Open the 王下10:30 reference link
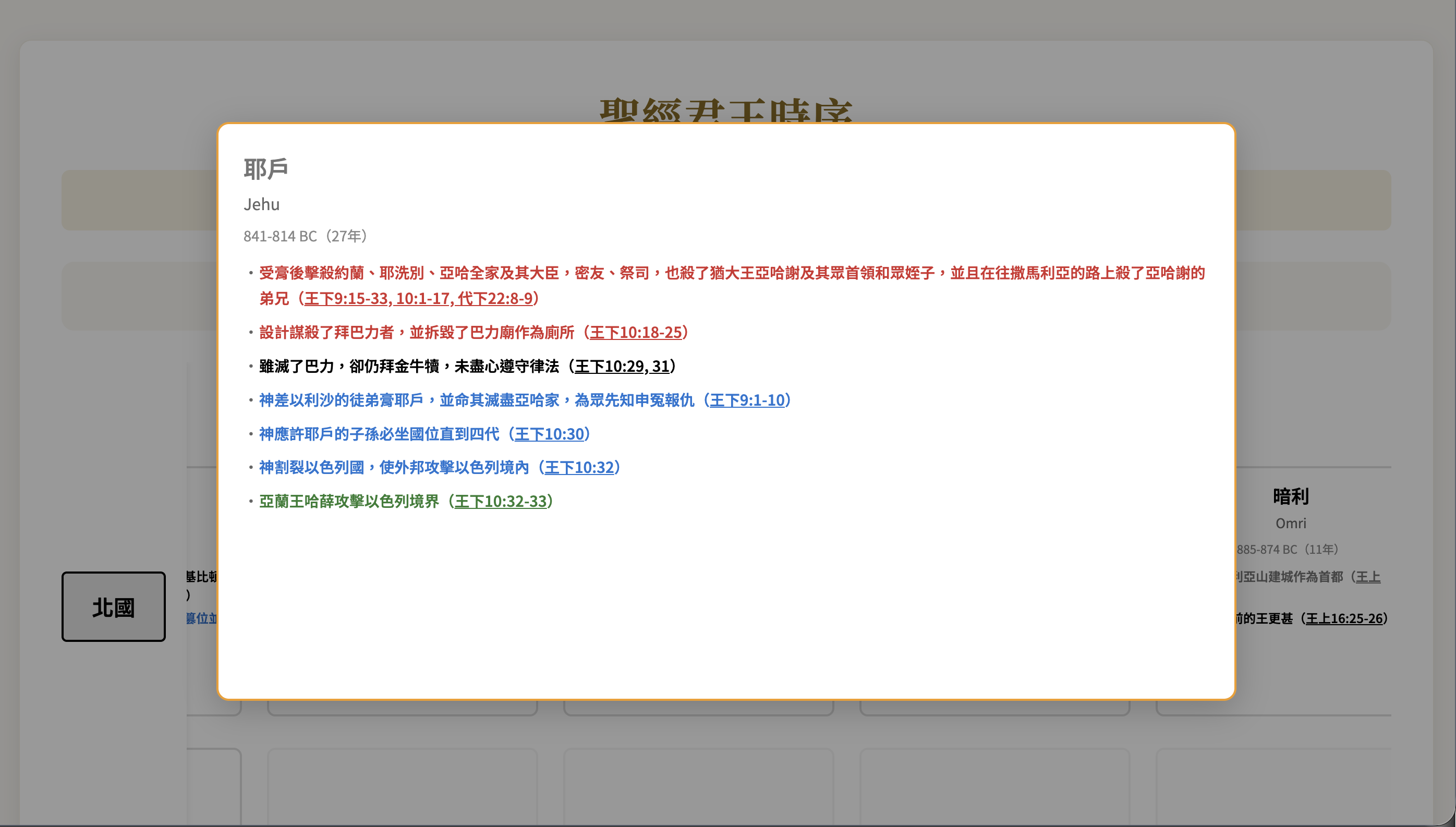The height and width of the screenshot is (827, 1456). pyautogui.click(x=549, y=434)
